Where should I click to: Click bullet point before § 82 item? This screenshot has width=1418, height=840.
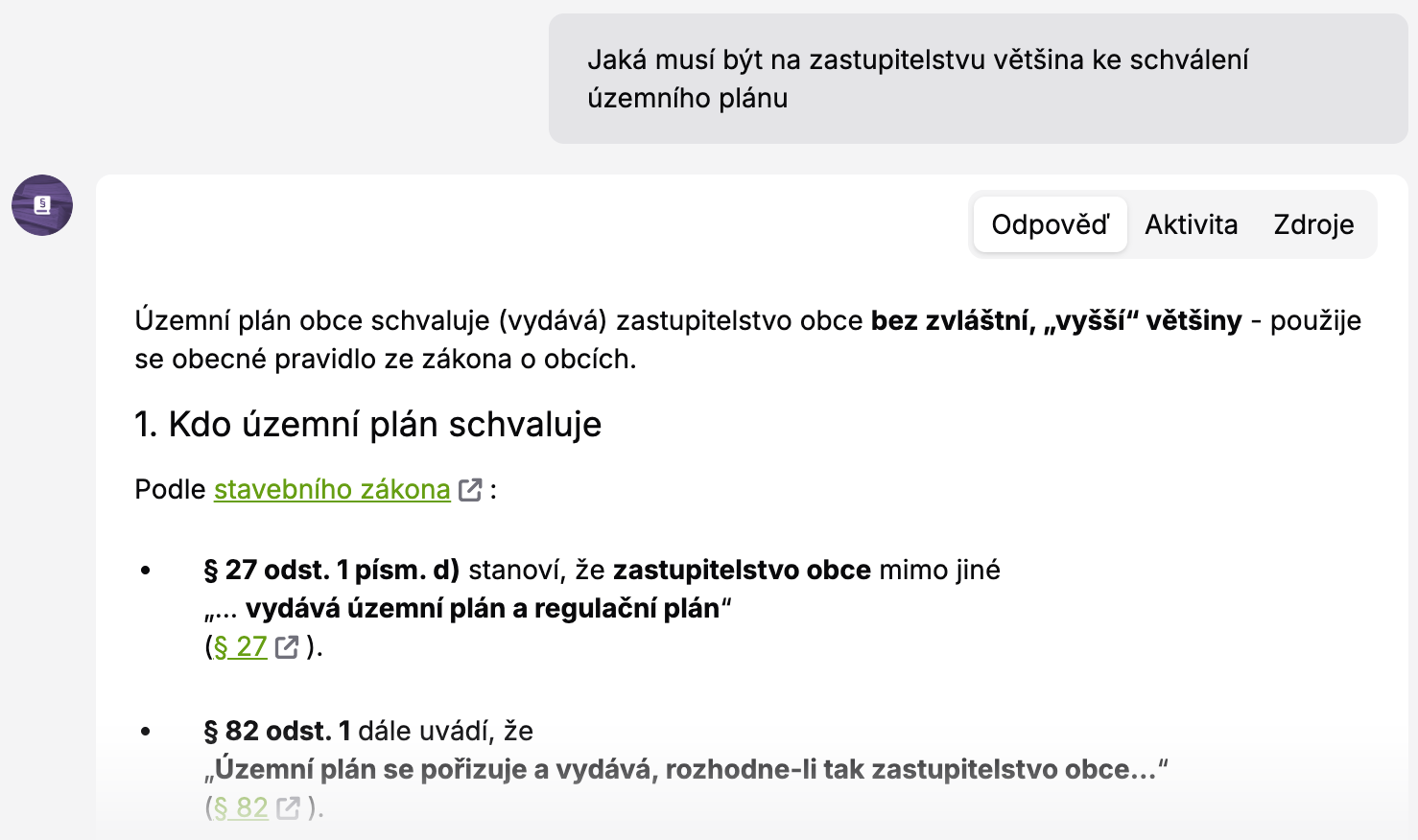click(x=146, y=733)
